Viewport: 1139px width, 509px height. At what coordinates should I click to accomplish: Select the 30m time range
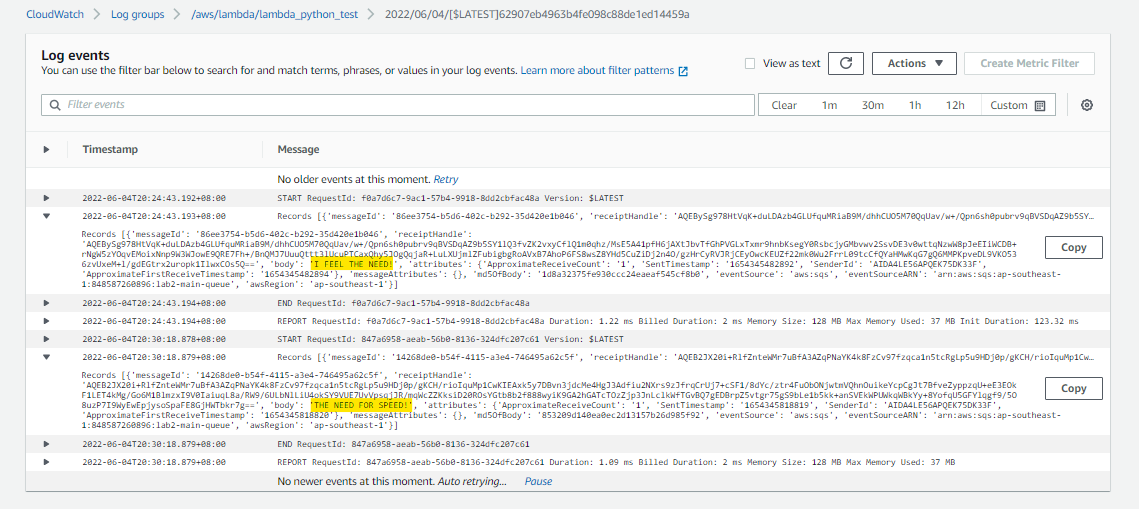(872, 105)
